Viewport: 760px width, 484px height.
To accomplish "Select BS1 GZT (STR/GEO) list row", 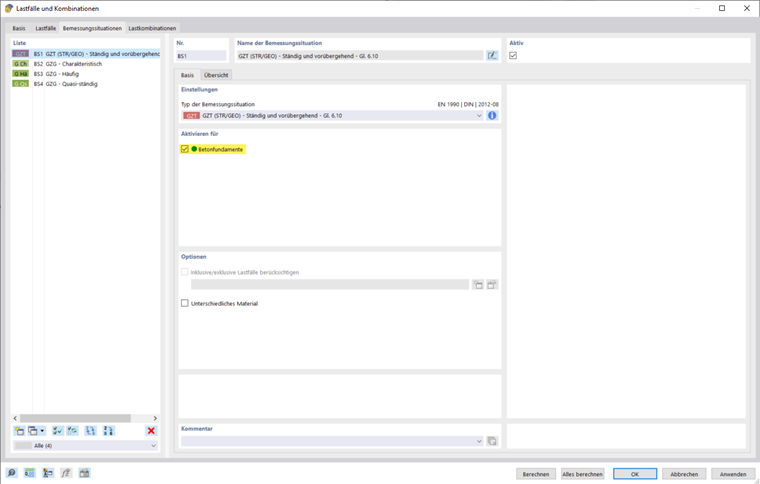I will [86, 54].
